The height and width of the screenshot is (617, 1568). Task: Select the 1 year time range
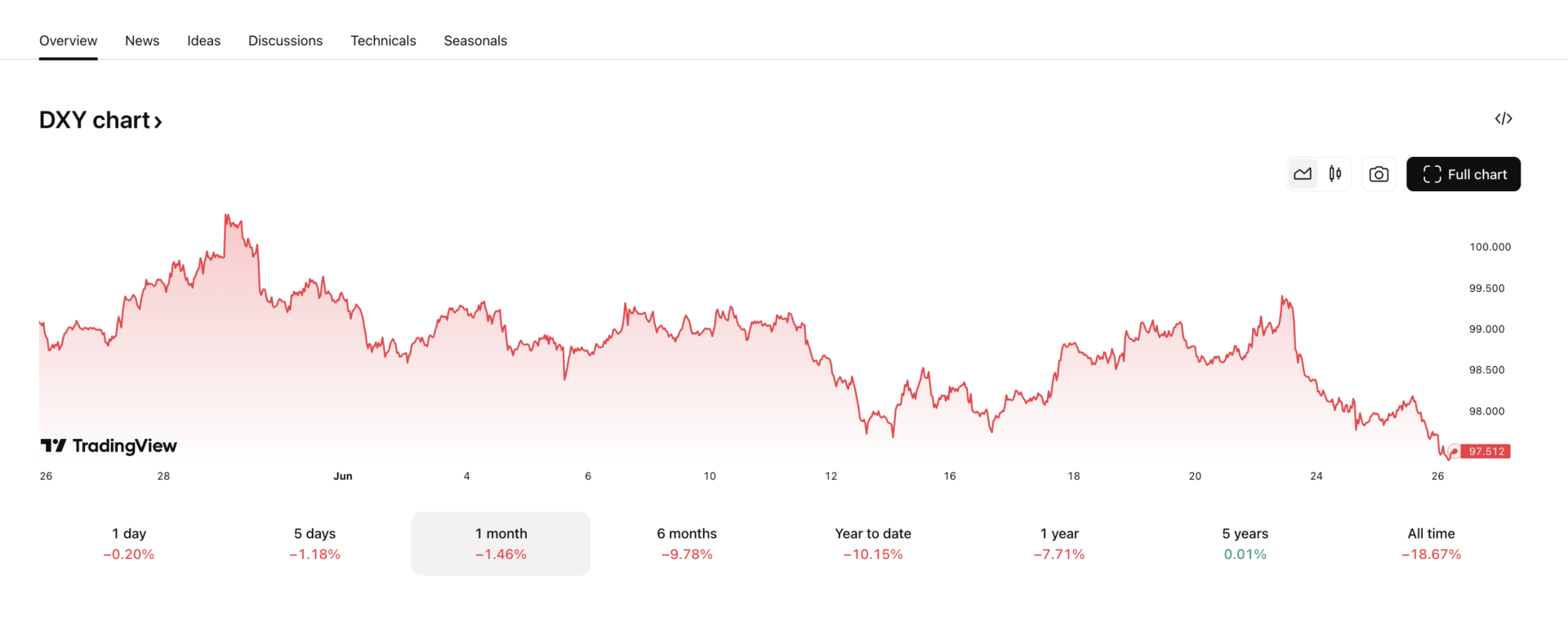(x=1059, y=543)
